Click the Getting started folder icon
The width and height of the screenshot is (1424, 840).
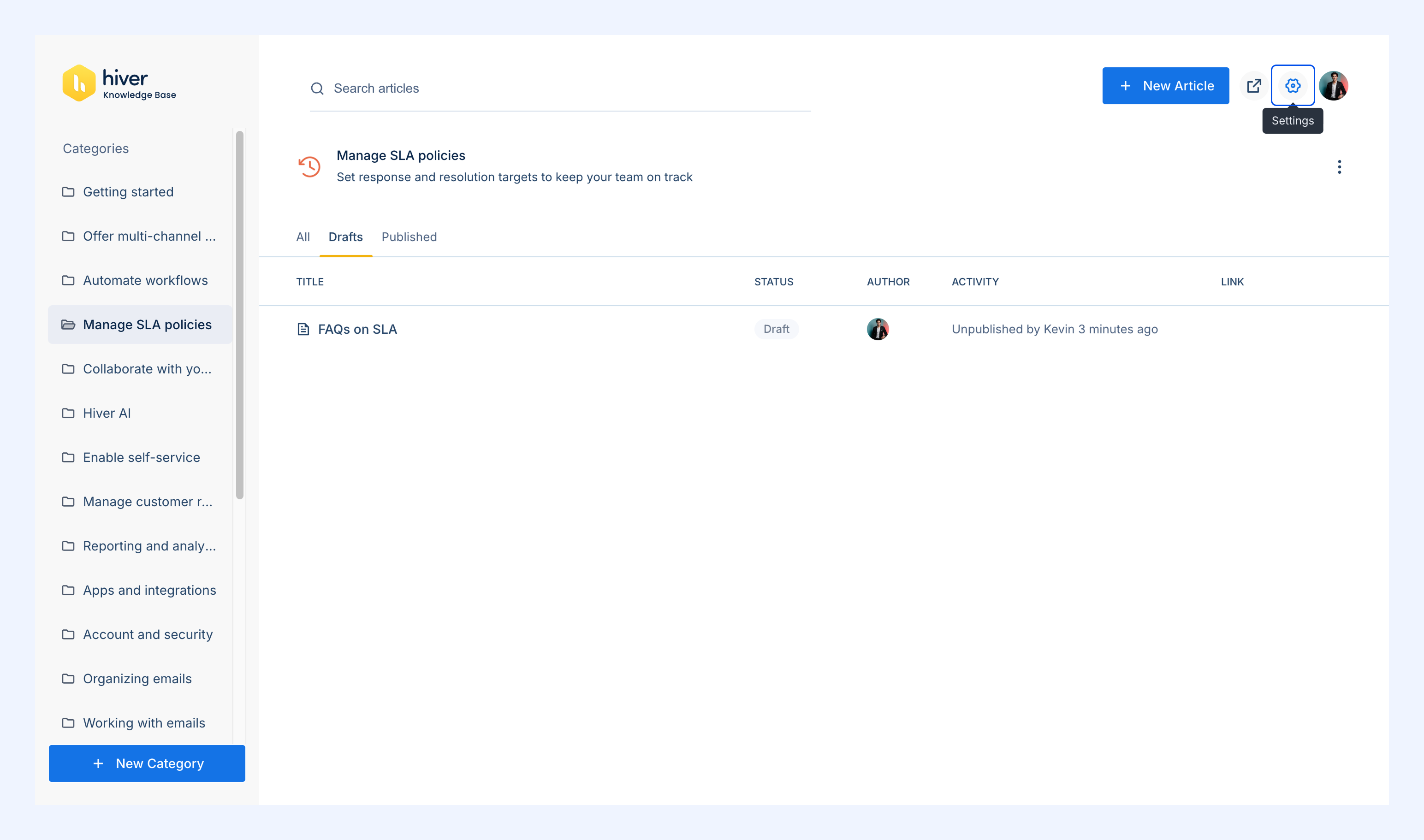click(68, 192)
